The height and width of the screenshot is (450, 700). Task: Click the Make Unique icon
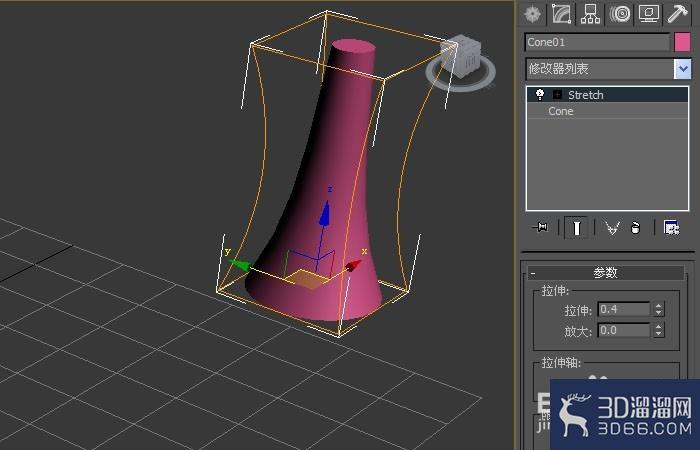(612, 228)
